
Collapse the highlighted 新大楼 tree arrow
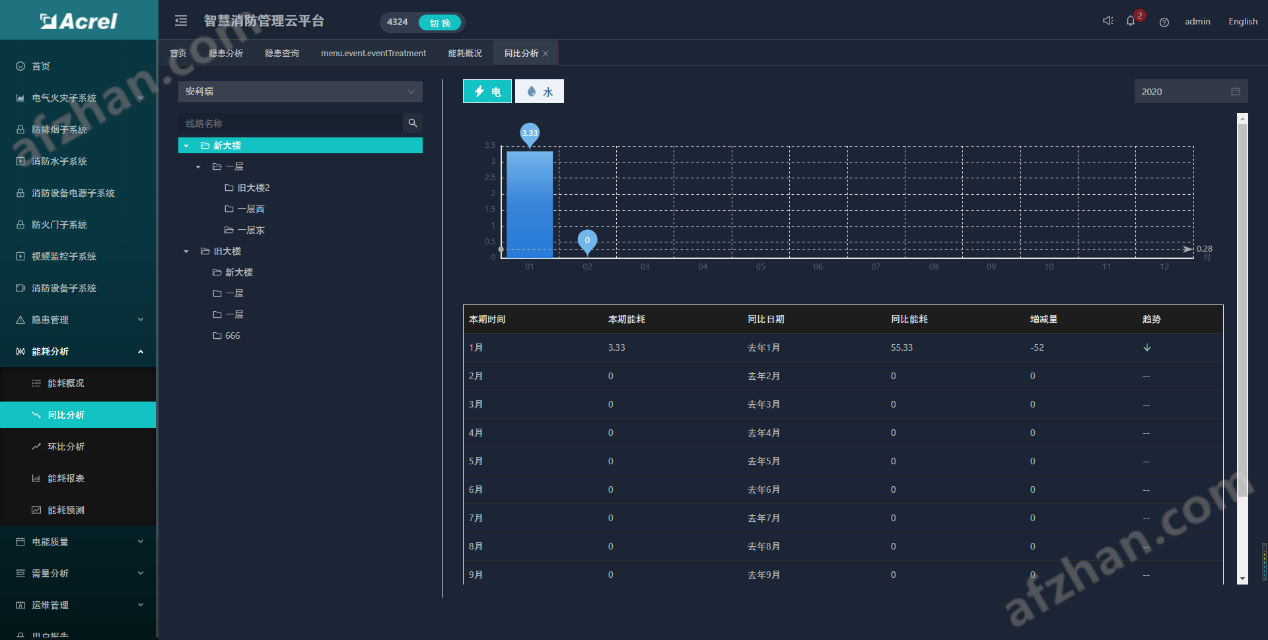click(186, 146)
